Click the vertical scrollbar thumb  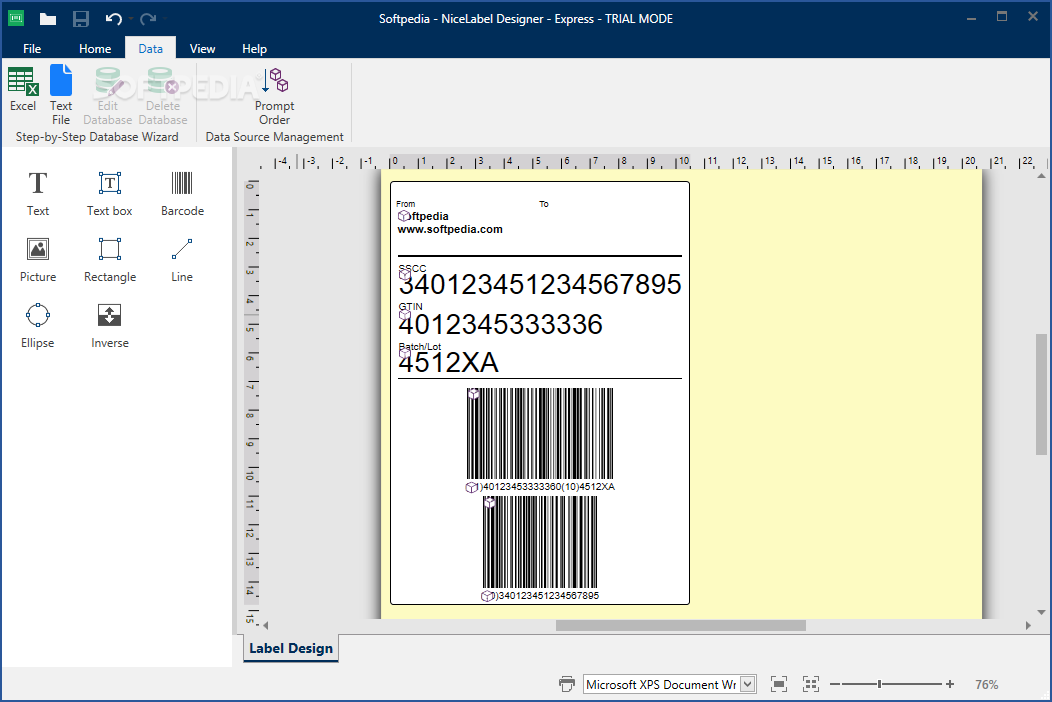1041,393
